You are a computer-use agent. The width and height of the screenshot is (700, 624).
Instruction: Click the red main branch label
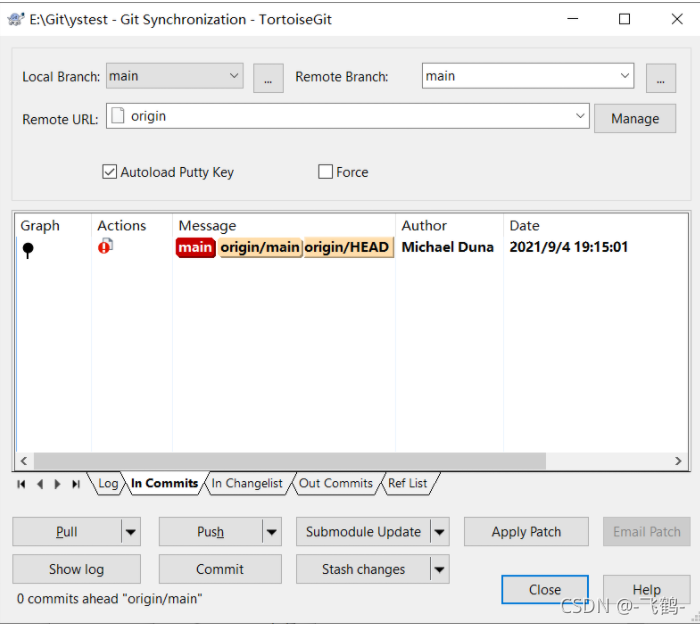196,247
